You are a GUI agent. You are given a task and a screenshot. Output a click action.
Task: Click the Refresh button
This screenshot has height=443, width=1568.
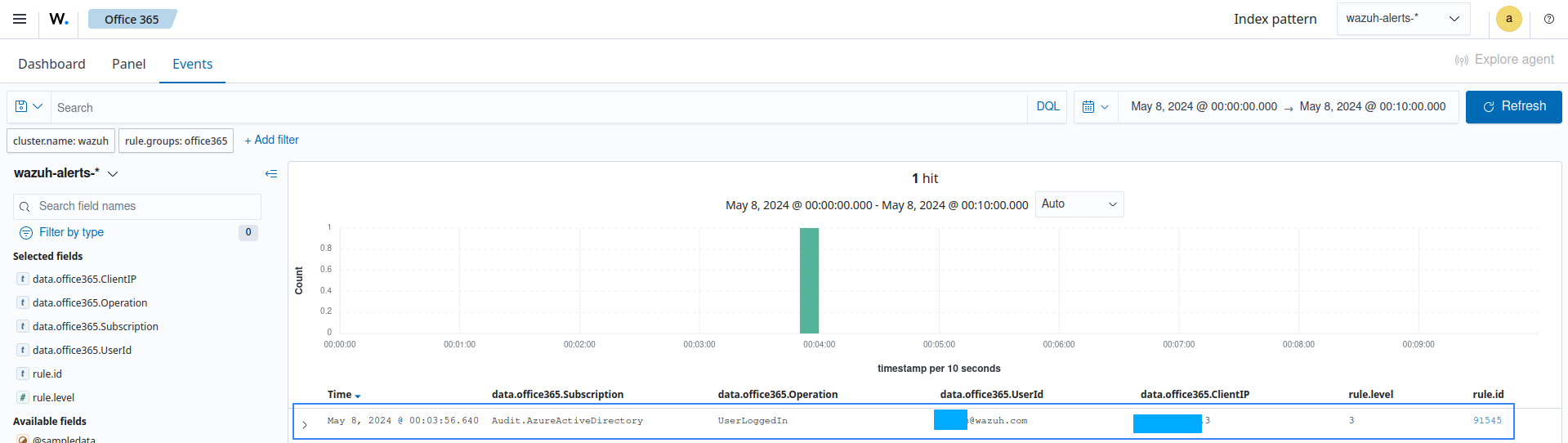(x=1513, y=107)
